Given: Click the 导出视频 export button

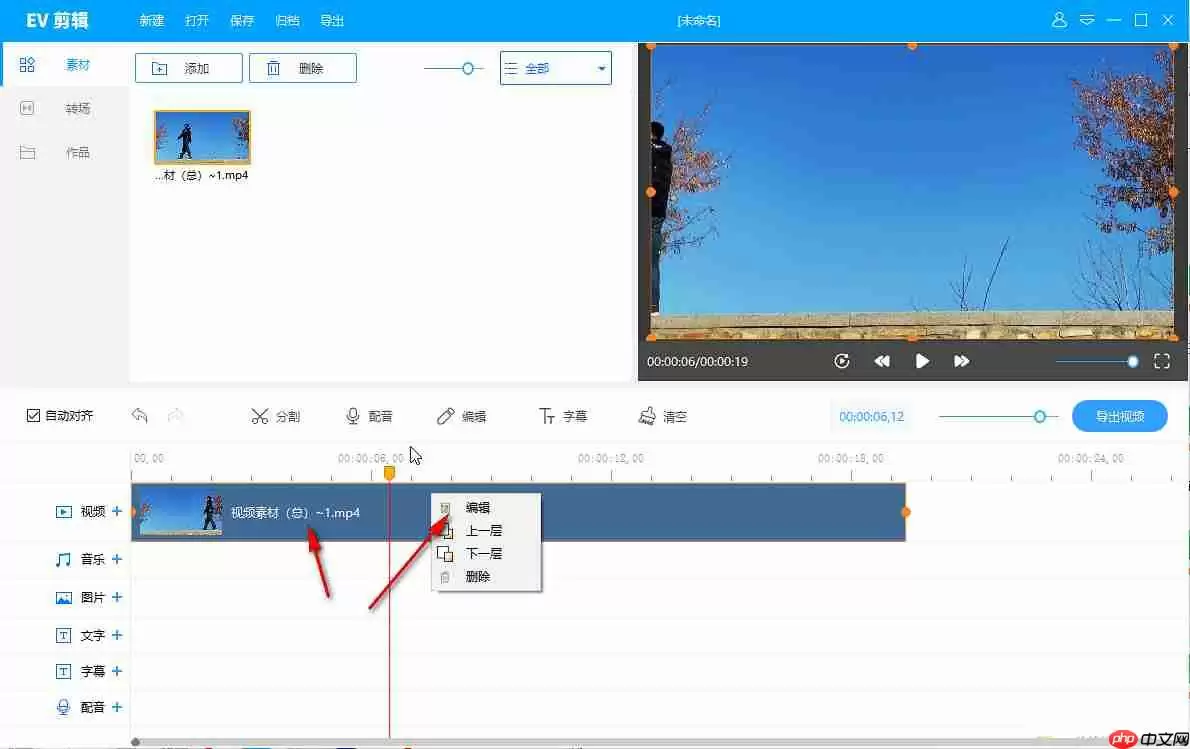Looking at the screenshot, I should pyautogui.click(x=1119, y=415).
